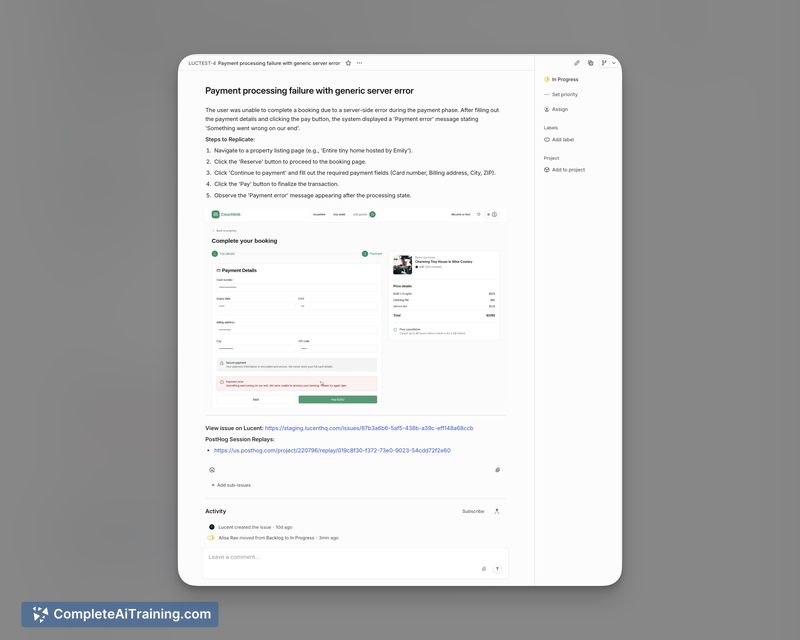Subscribe to issue activity
The height and width of the screenshot is (640, 800).
(472, 511)
